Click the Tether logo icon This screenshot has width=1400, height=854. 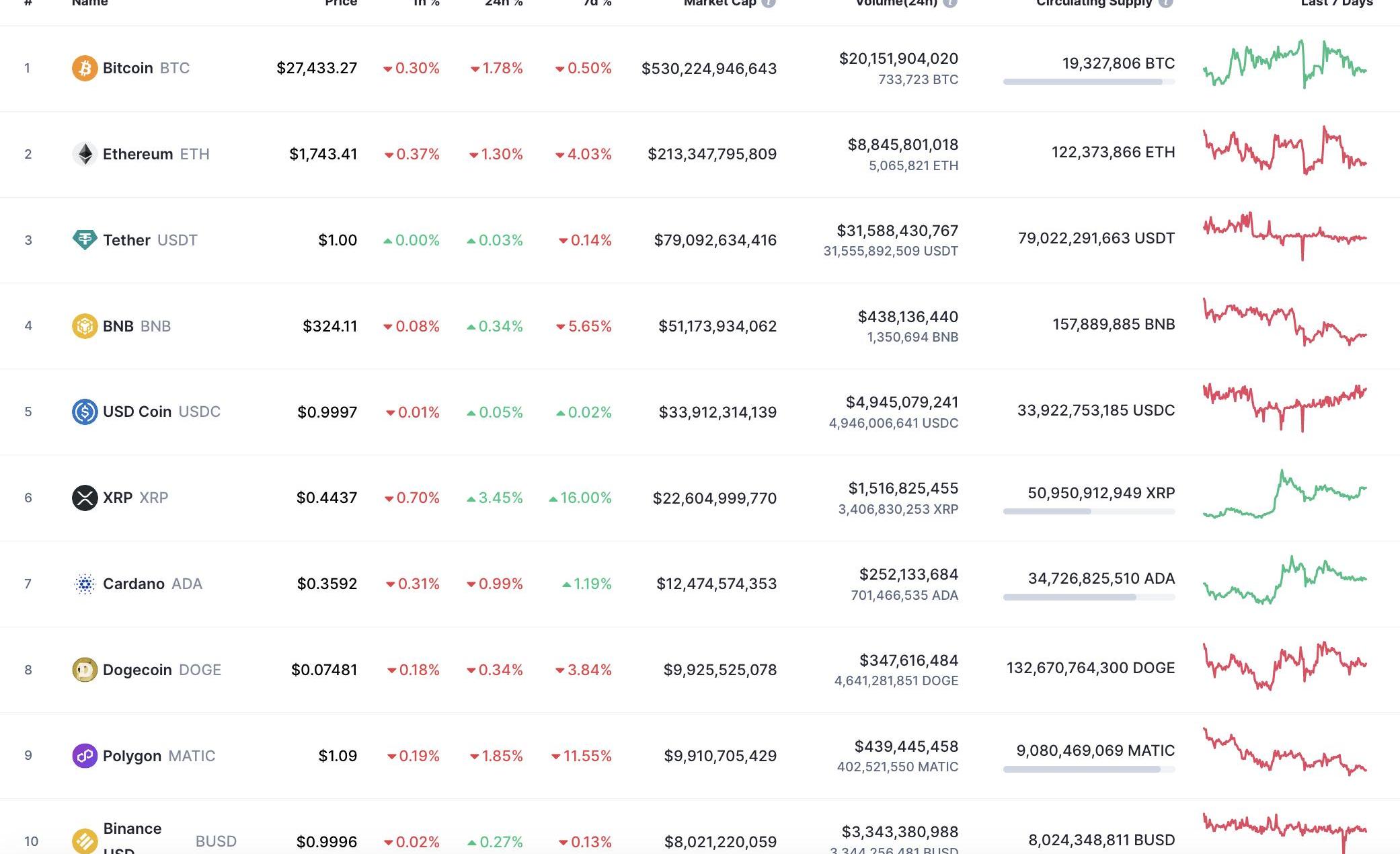point(85,240)
